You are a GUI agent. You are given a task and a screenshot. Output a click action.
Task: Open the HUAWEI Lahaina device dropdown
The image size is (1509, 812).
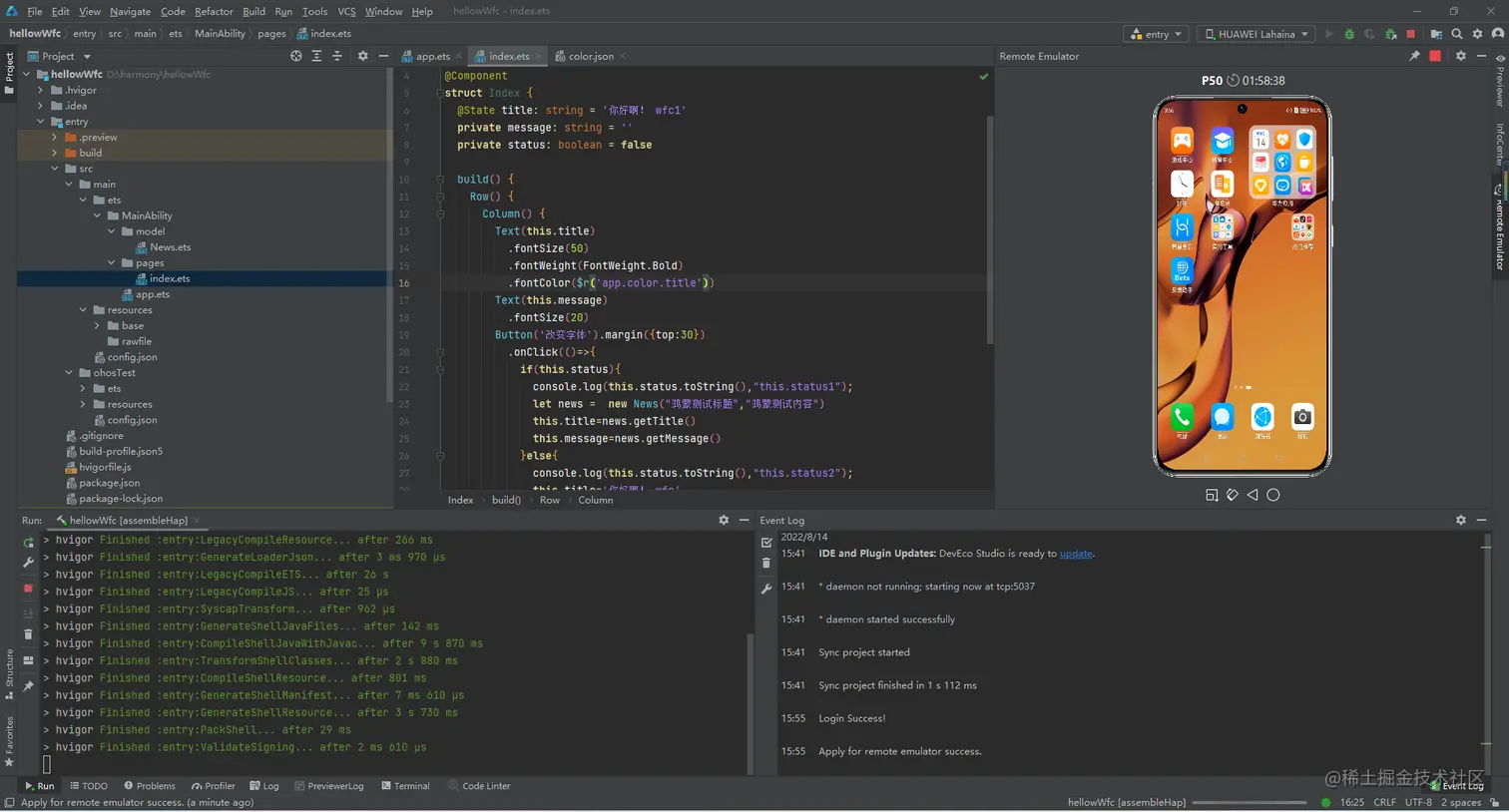[1256, 34]
